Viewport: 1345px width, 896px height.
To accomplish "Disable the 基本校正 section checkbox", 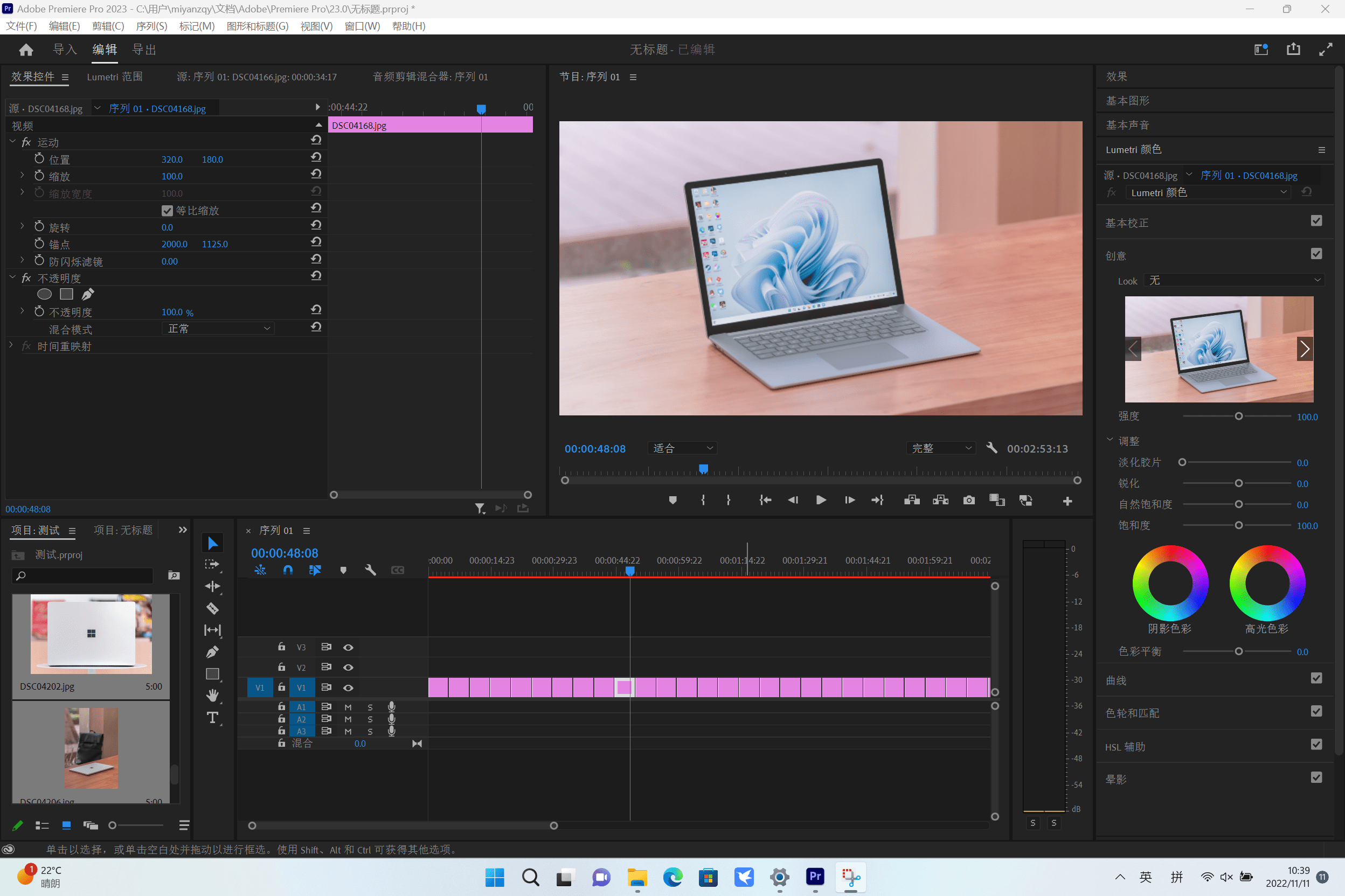I will click(1316, 221).
